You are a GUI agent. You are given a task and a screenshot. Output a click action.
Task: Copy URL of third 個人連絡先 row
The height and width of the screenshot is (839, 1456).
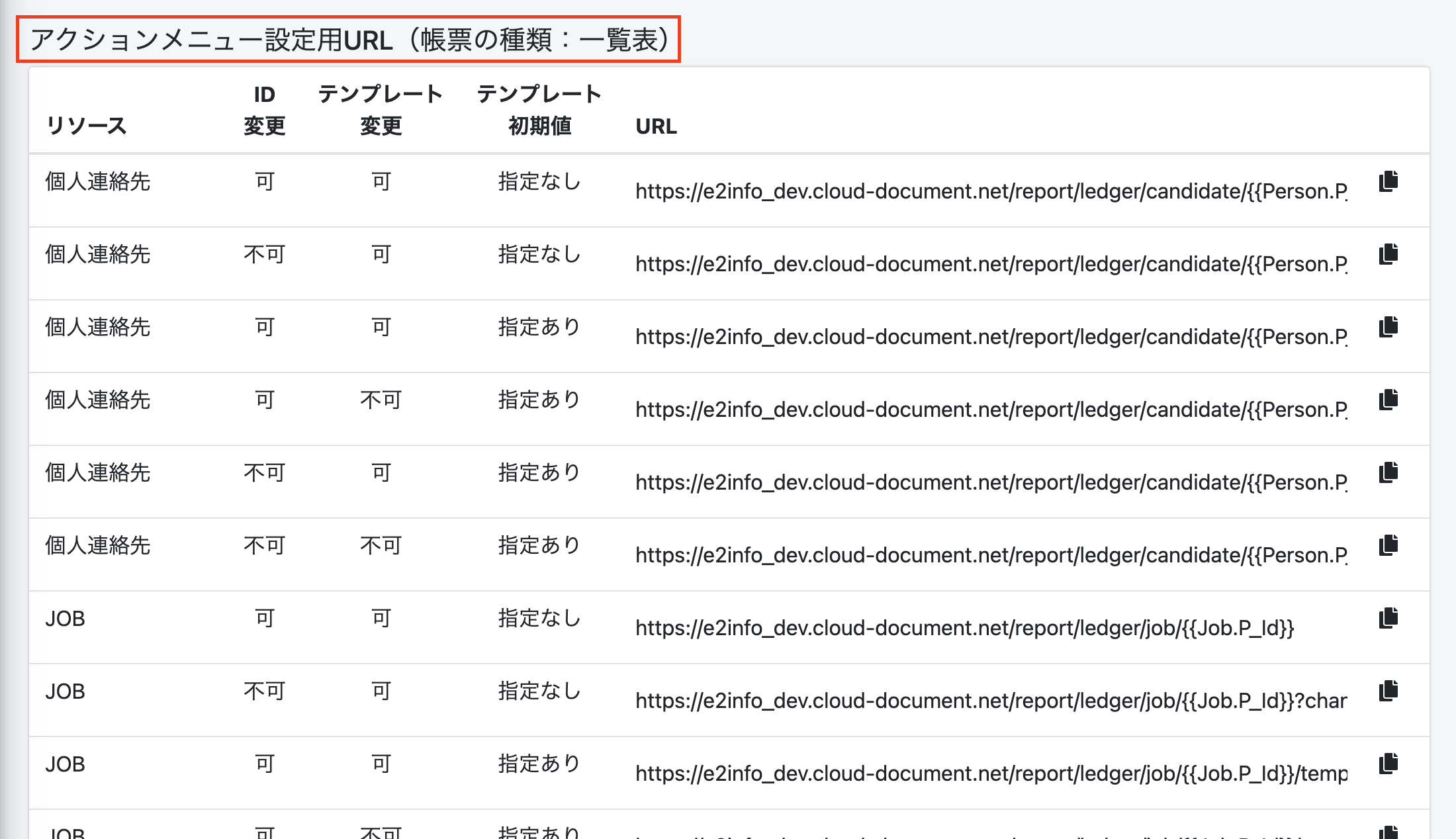[1388, 327]
